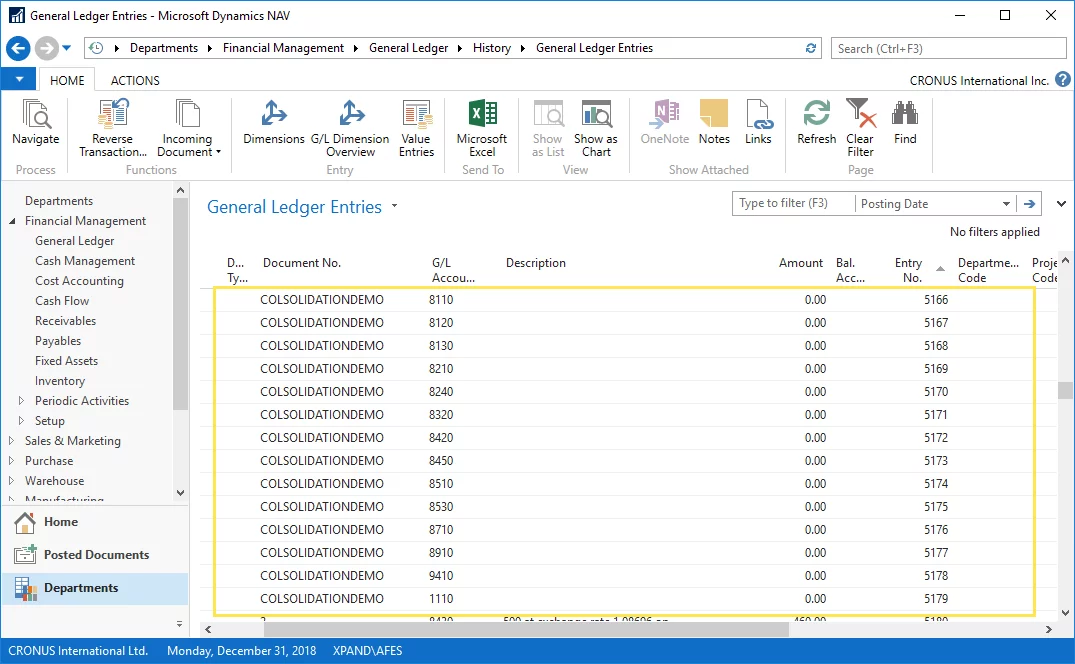This screenshot has height=664, width=1075.
Task: Open Posting Date filter field dropdown
Action: [x=1006, y=204]
